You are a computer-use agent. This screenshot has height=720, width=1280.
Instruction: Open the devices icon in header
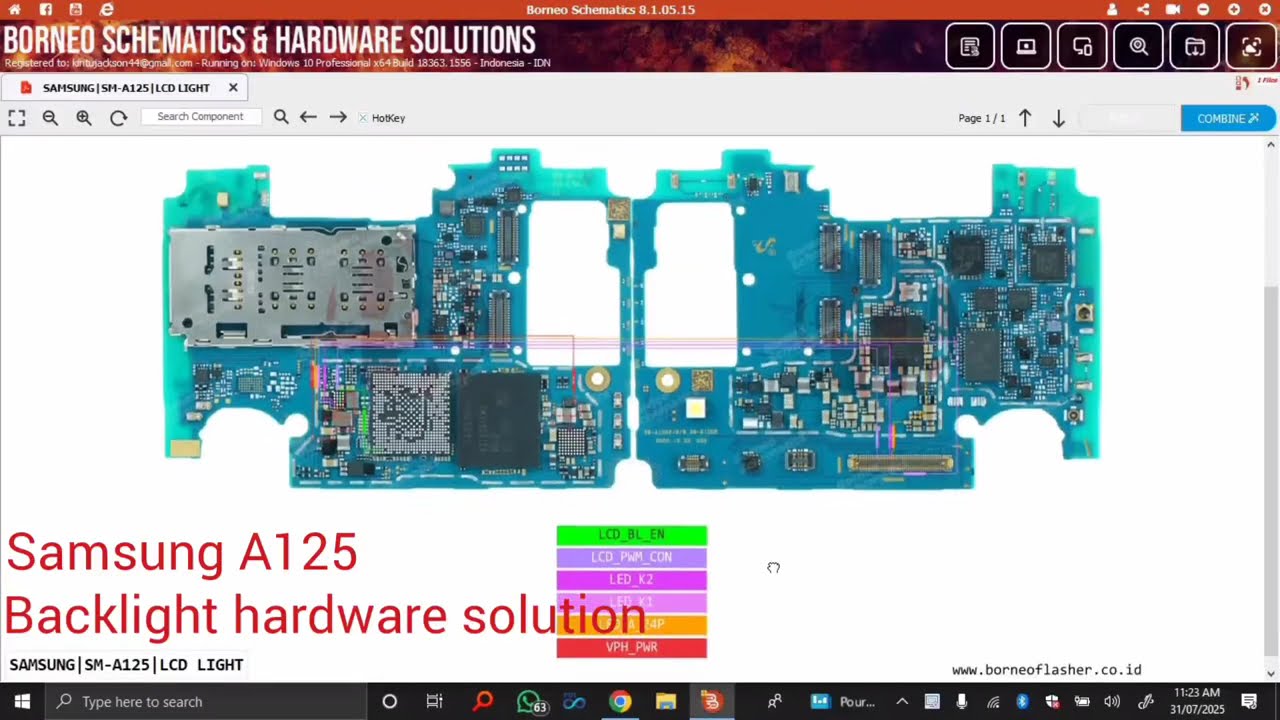1082,46
